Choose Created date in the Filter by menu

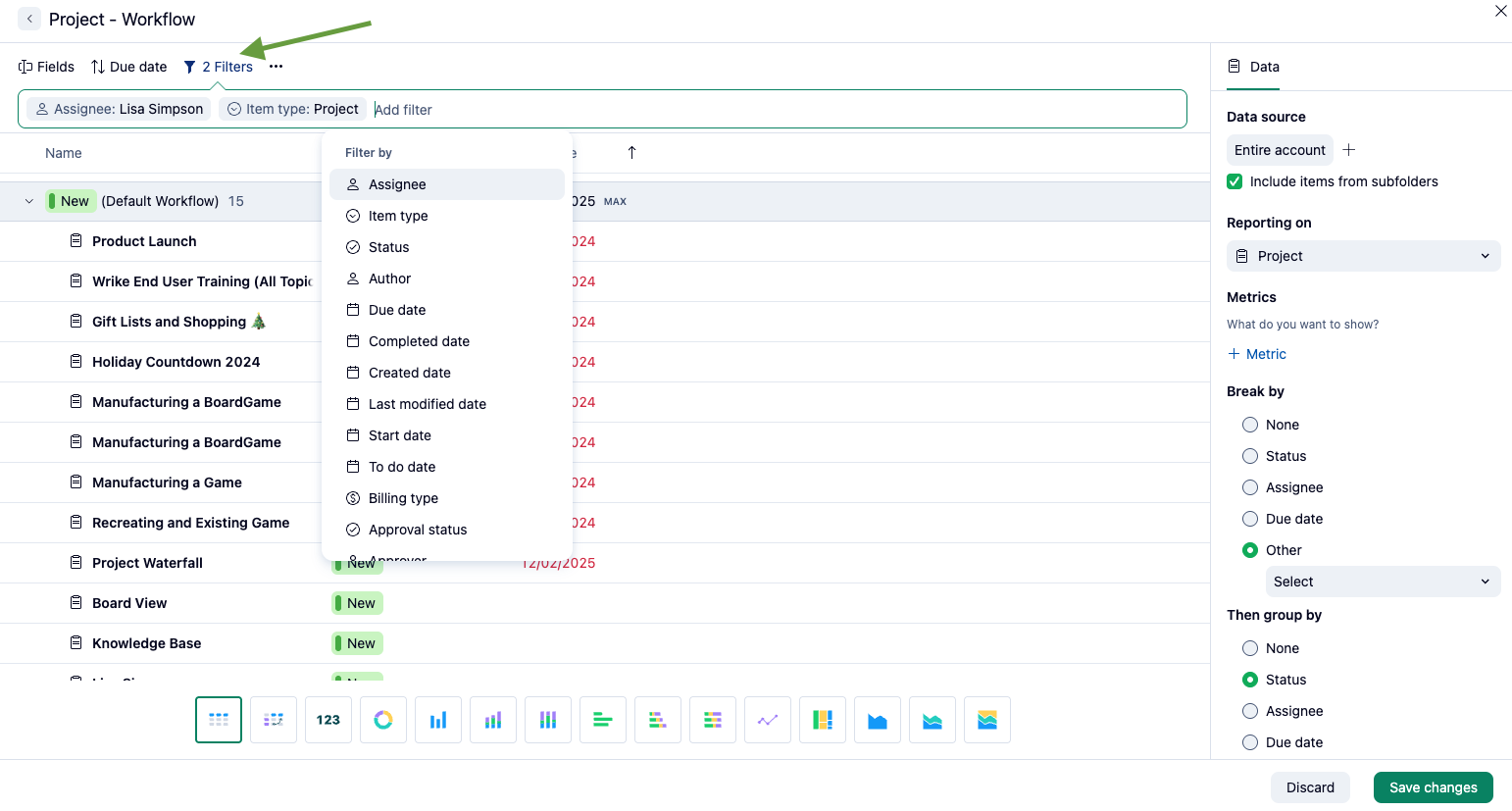click(x=447, y=373)
